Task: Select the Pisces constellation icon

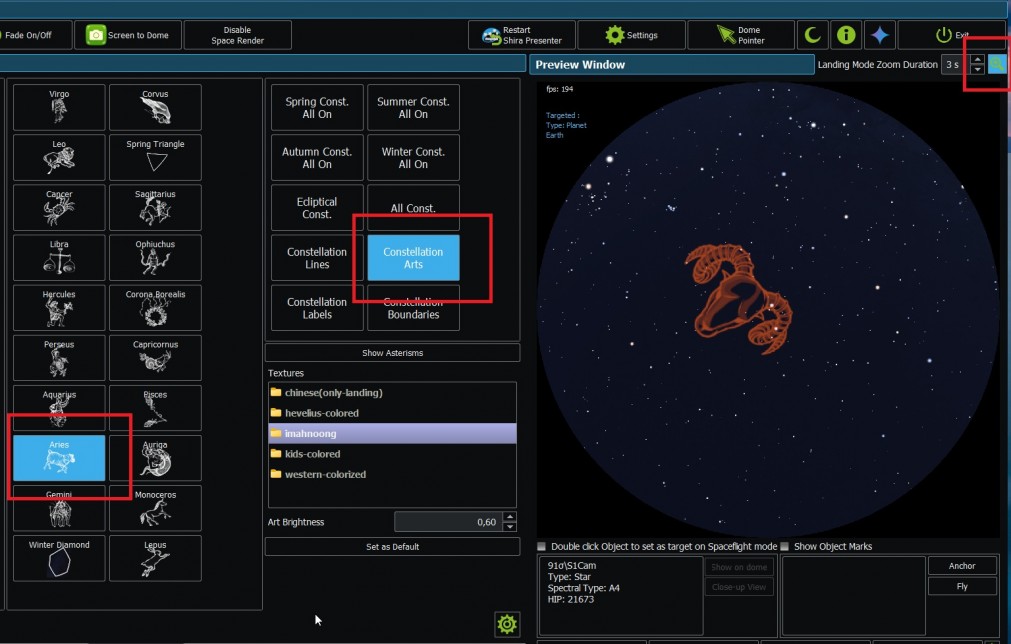Action: pyautogui.click(x=155, y=407)
